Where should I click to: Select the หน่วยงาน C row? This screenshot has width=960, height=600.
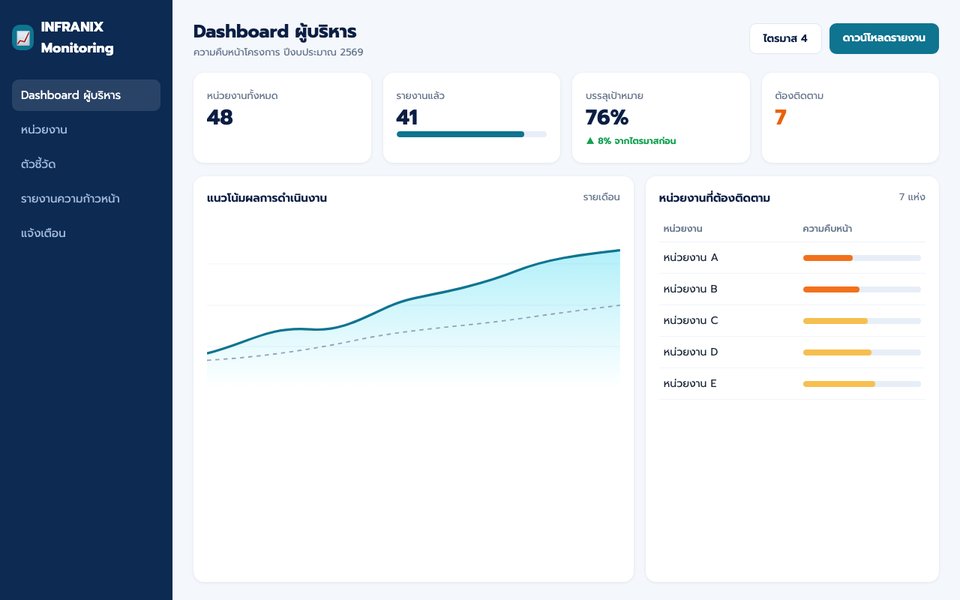click(x=792, y=321)
